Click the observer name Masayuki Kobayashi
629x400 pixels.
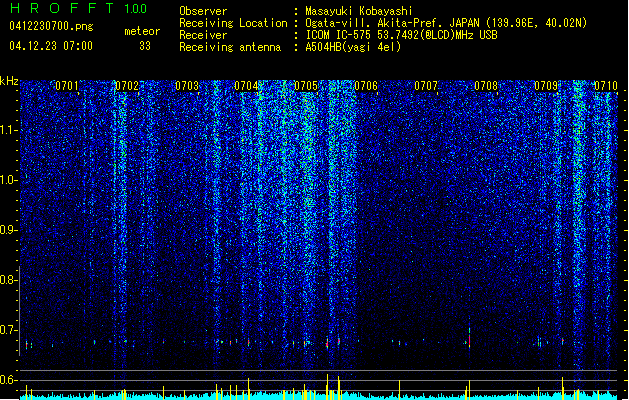click(x=359, y=11)
